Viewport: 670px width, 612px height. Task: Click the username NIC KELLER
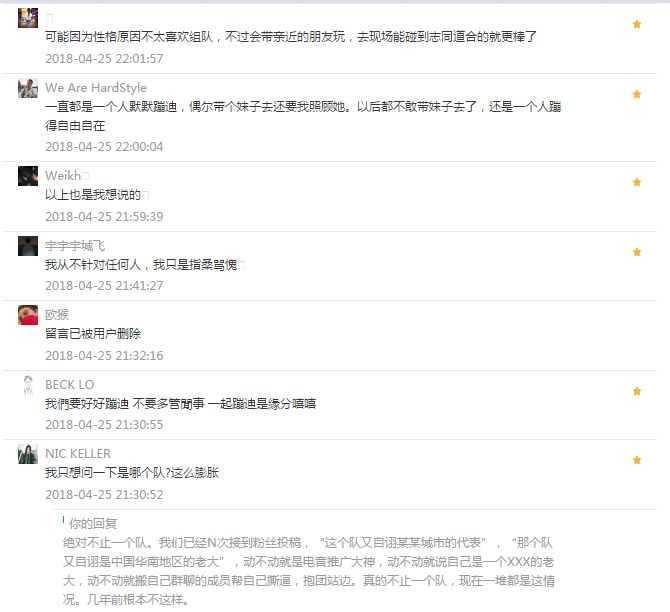coord(78,453)
